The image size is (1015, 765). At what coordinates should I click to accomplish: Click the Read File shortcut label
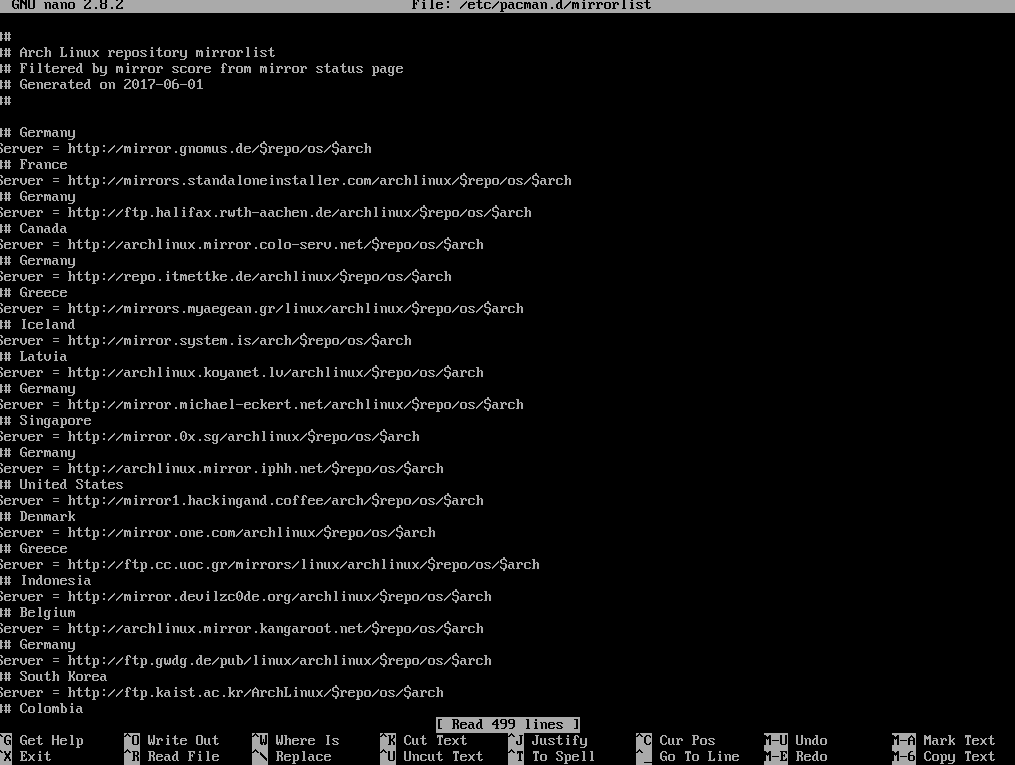[183, 757]
